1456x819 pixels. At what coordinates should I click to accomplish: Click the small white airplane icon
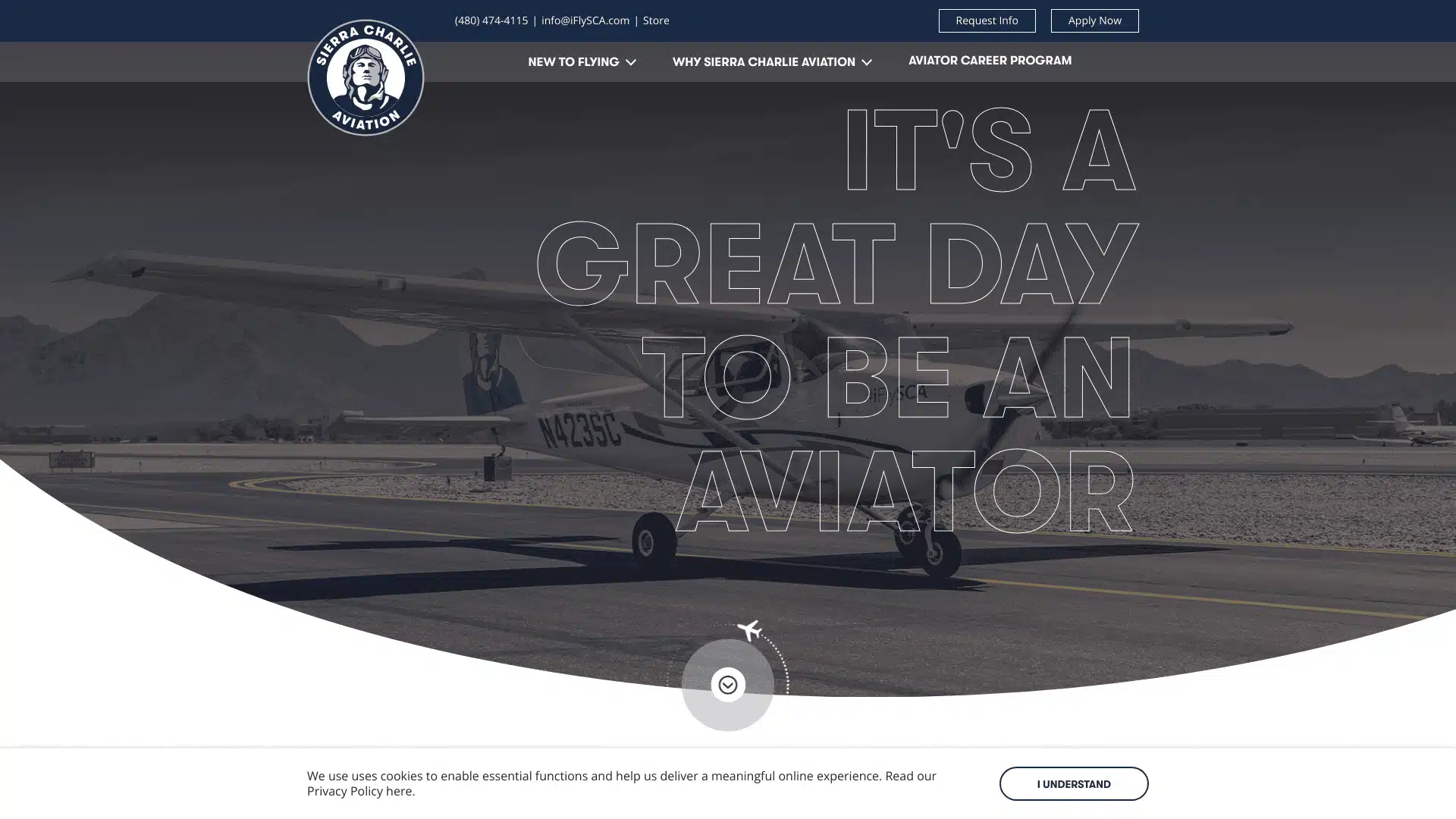tap(749, 630)
